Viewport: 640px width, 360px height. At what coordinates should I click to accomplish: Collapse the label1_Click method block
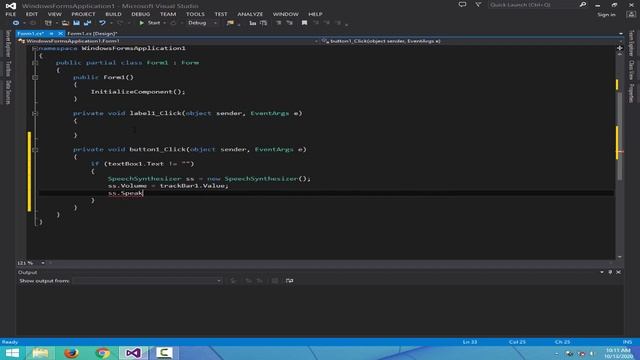click(35, 113)
